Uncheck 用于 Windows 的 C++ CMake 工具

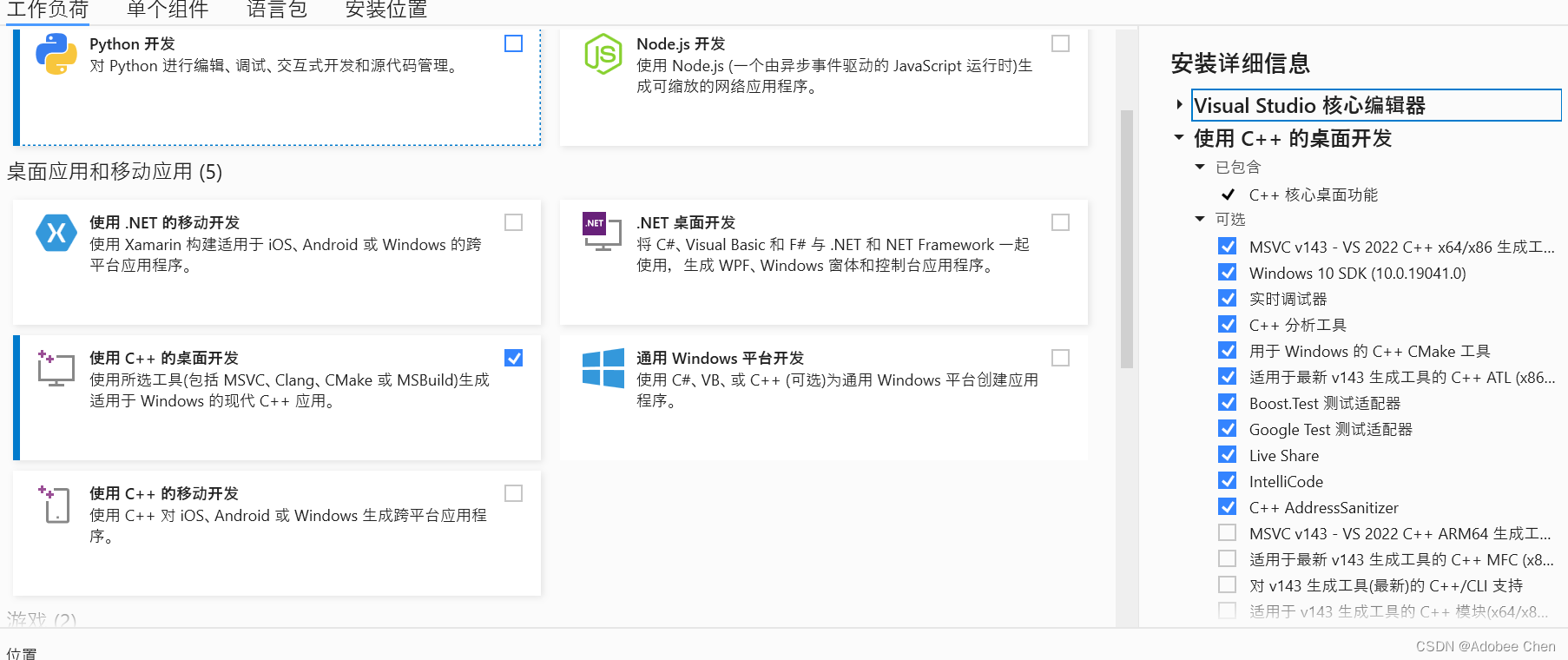[x=1228, y=350]
